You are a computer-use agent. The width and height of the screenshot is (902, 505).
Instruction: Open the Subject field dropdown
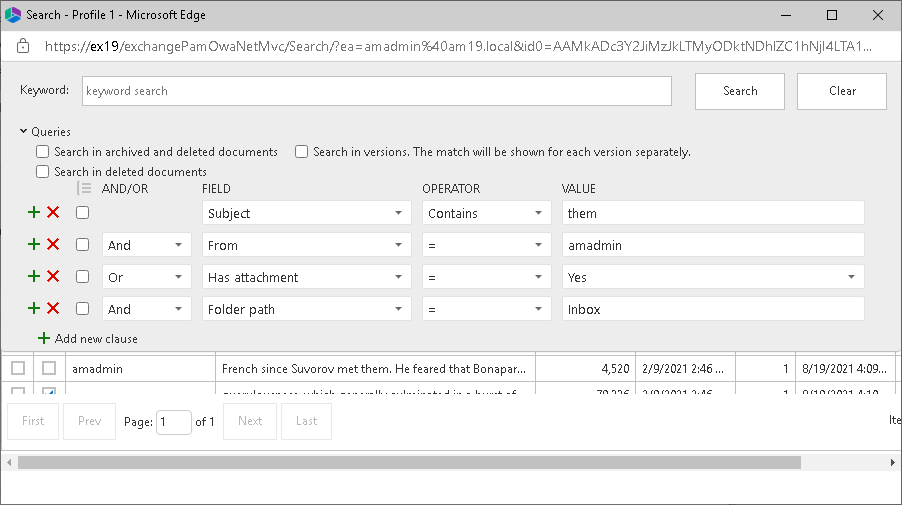pos(306,213)
